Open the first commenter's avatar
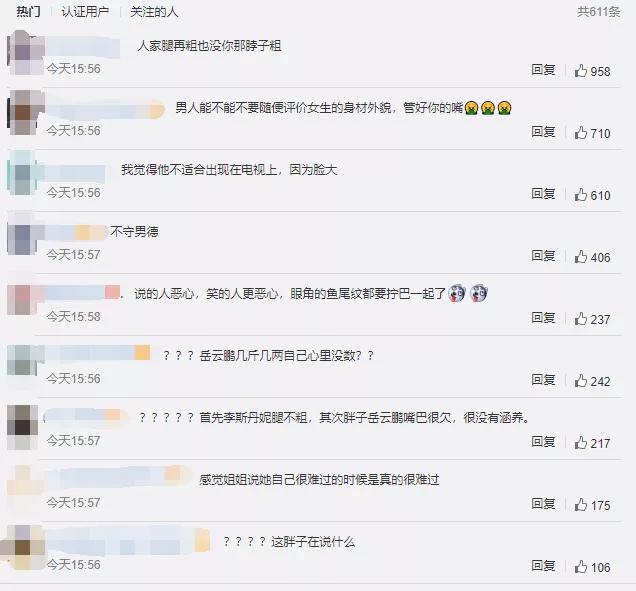The height and width of the screenshot is (591, 636). click(26, 53)
